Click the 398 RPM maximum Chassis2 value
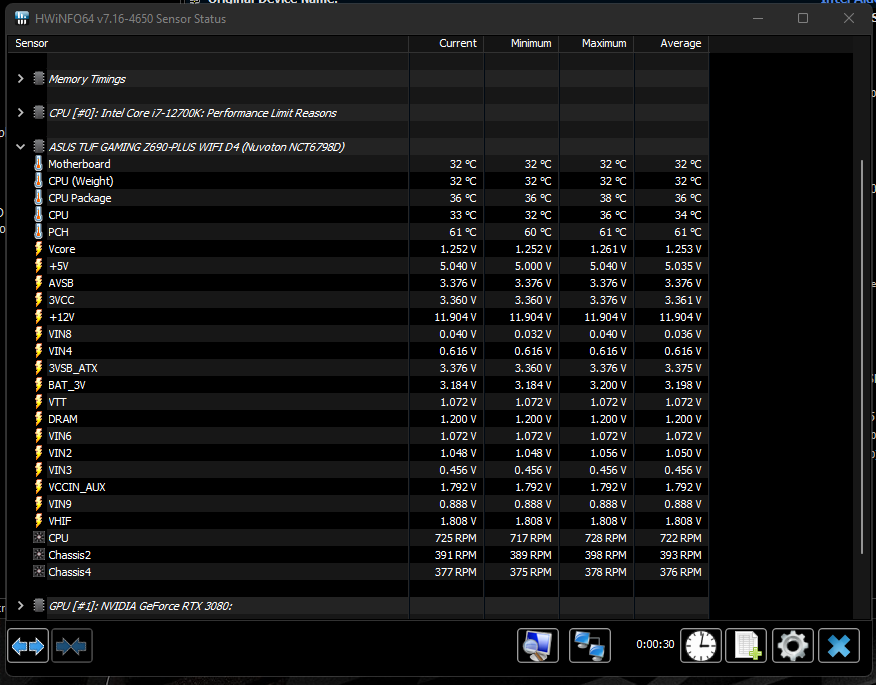876x685 pixels. 606,555
